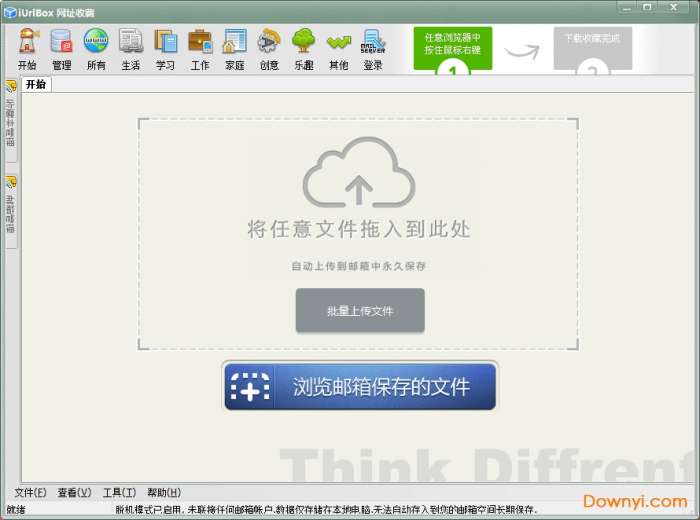Open the 帮助(H) menu

coord(164,492)
